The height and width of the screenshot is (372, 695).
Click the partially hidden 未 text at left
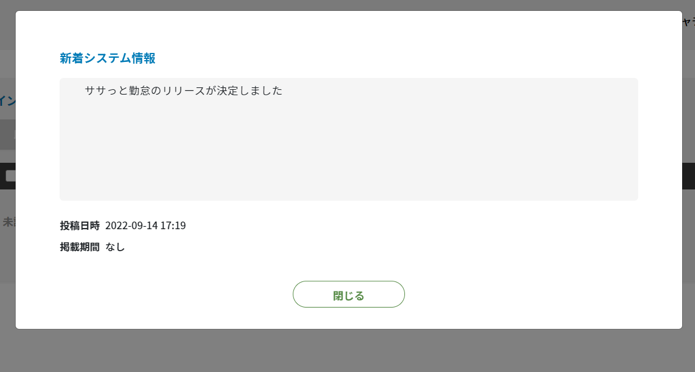(x=8, y=222)
